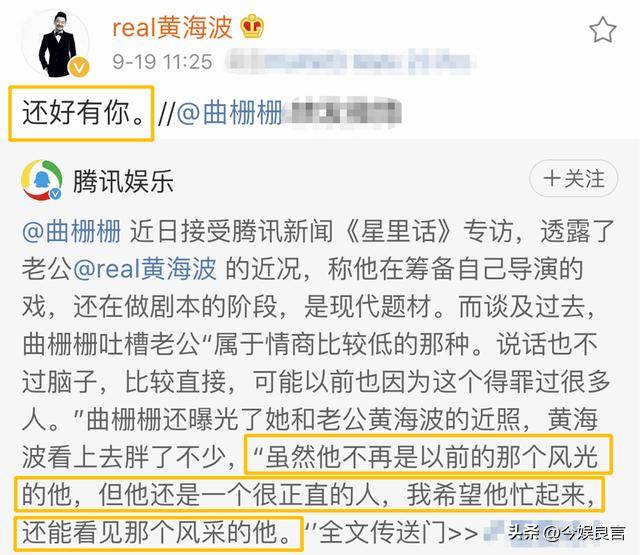Viewport: 640px width, 555px height.
Task: Open @real黄海波 mention in quoted post body
Action: 144,269
